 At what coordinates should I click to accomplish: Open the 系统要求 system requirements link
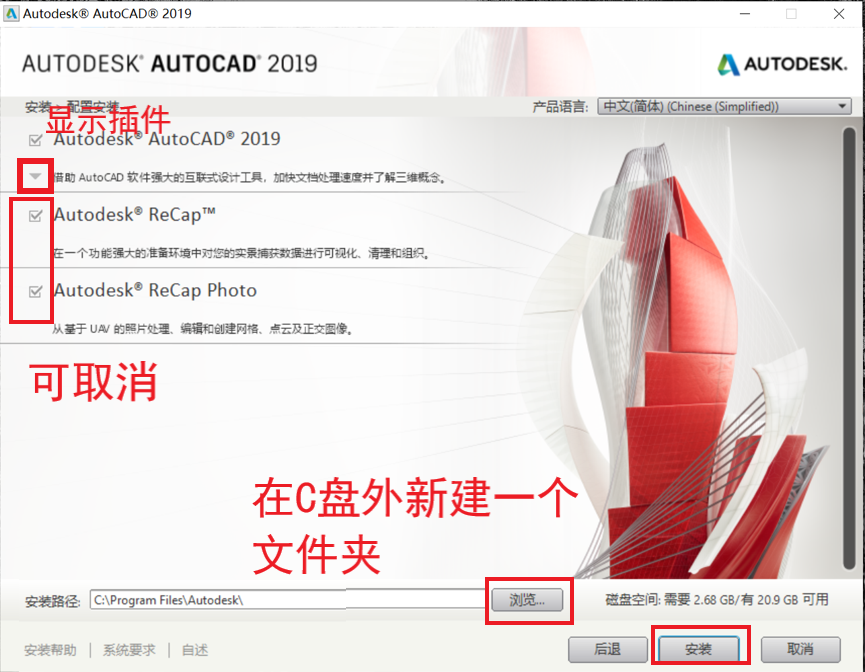[x=129, y=650]
